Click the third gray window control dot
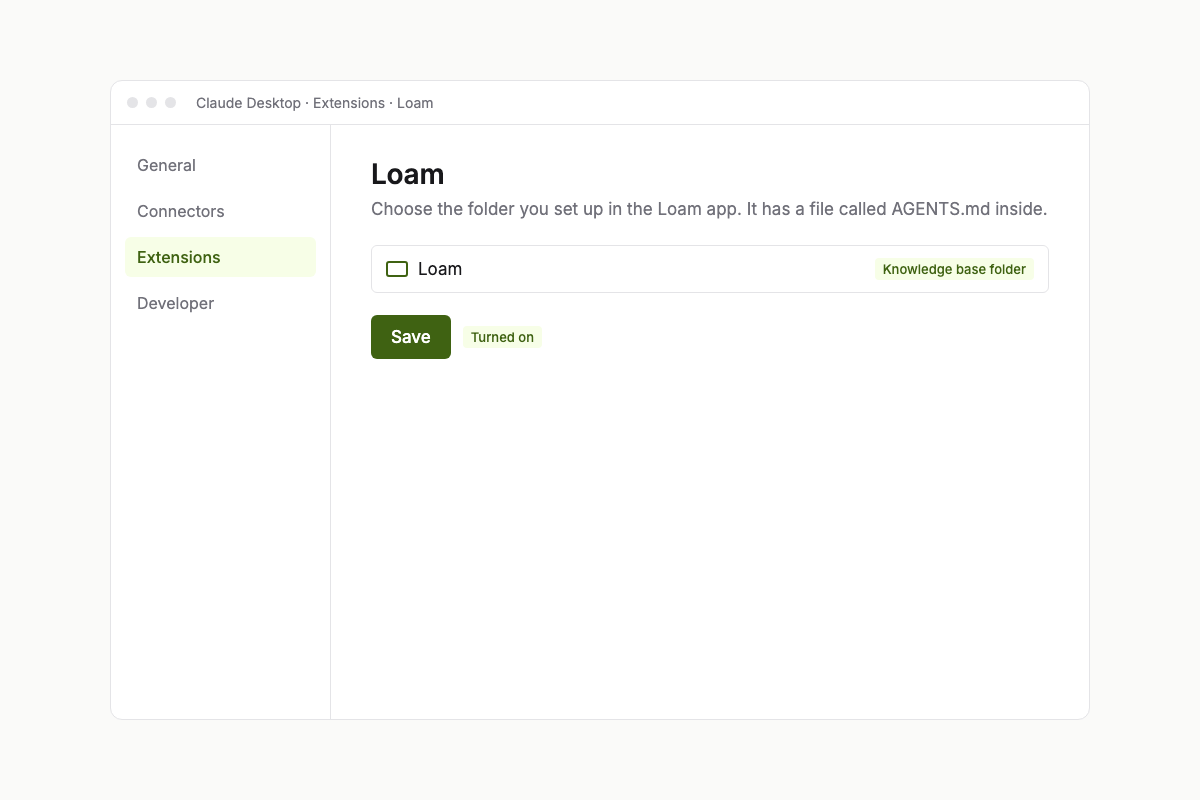 pyautogui.click(x=170, y=103)
